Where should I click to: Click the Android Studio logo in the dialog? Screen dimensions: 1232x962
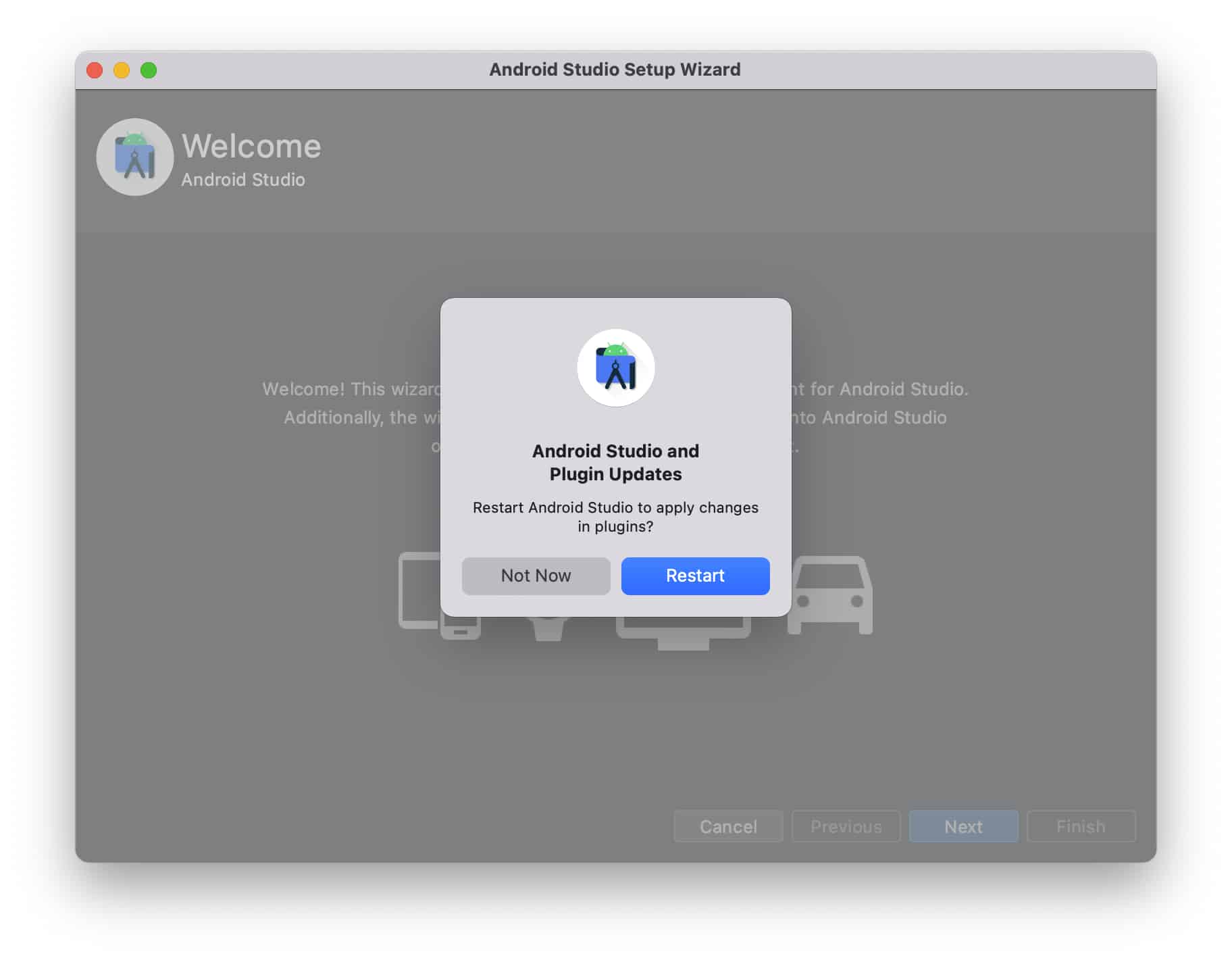pos(615,367)
